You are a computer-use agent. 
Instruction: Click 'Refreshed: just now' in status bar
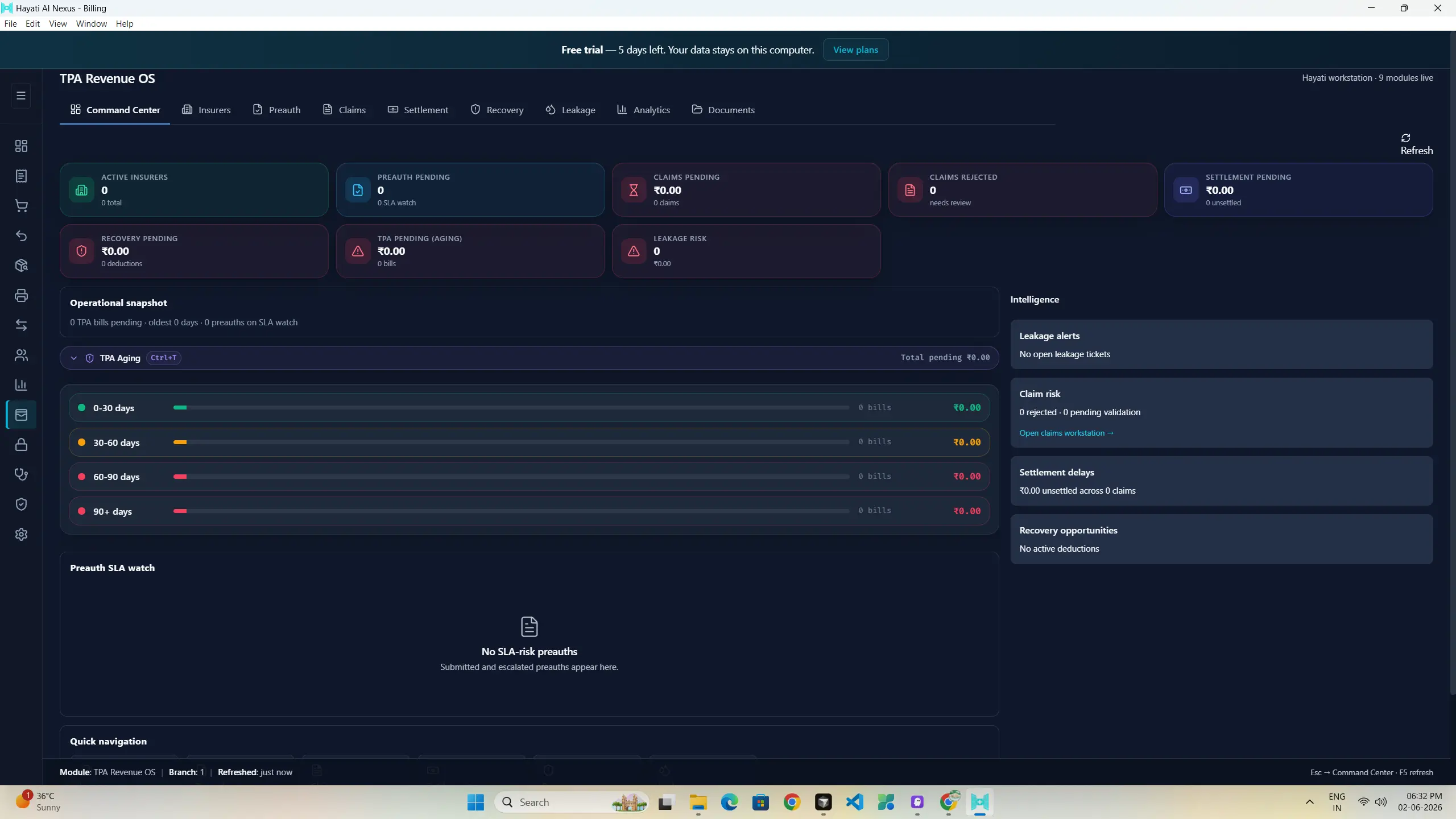pos(255,772)
